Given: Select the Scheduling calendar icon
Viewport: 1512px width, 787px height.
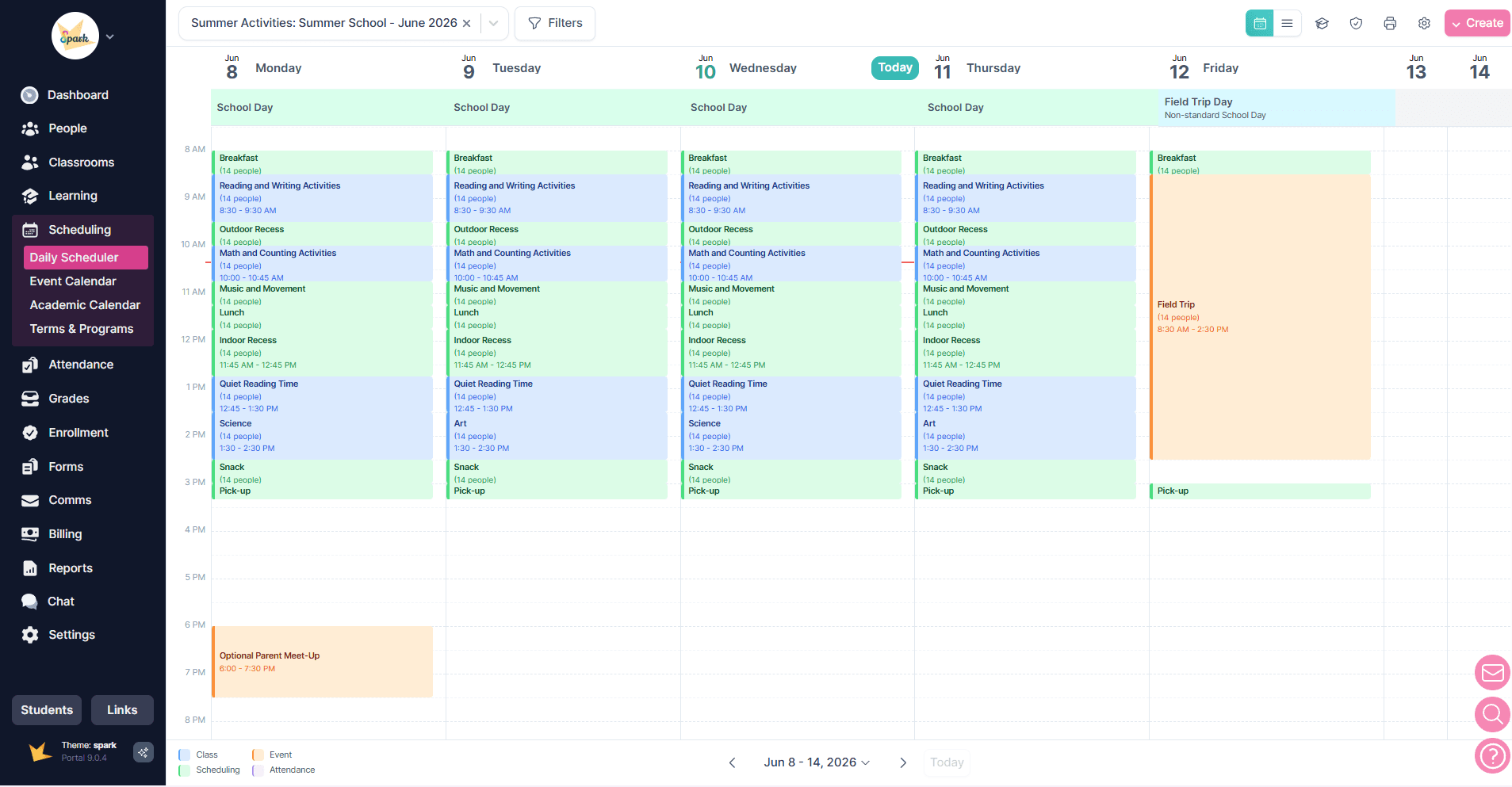Looking at the screenshot, I should pyautogui.click(x=30, y=230).
